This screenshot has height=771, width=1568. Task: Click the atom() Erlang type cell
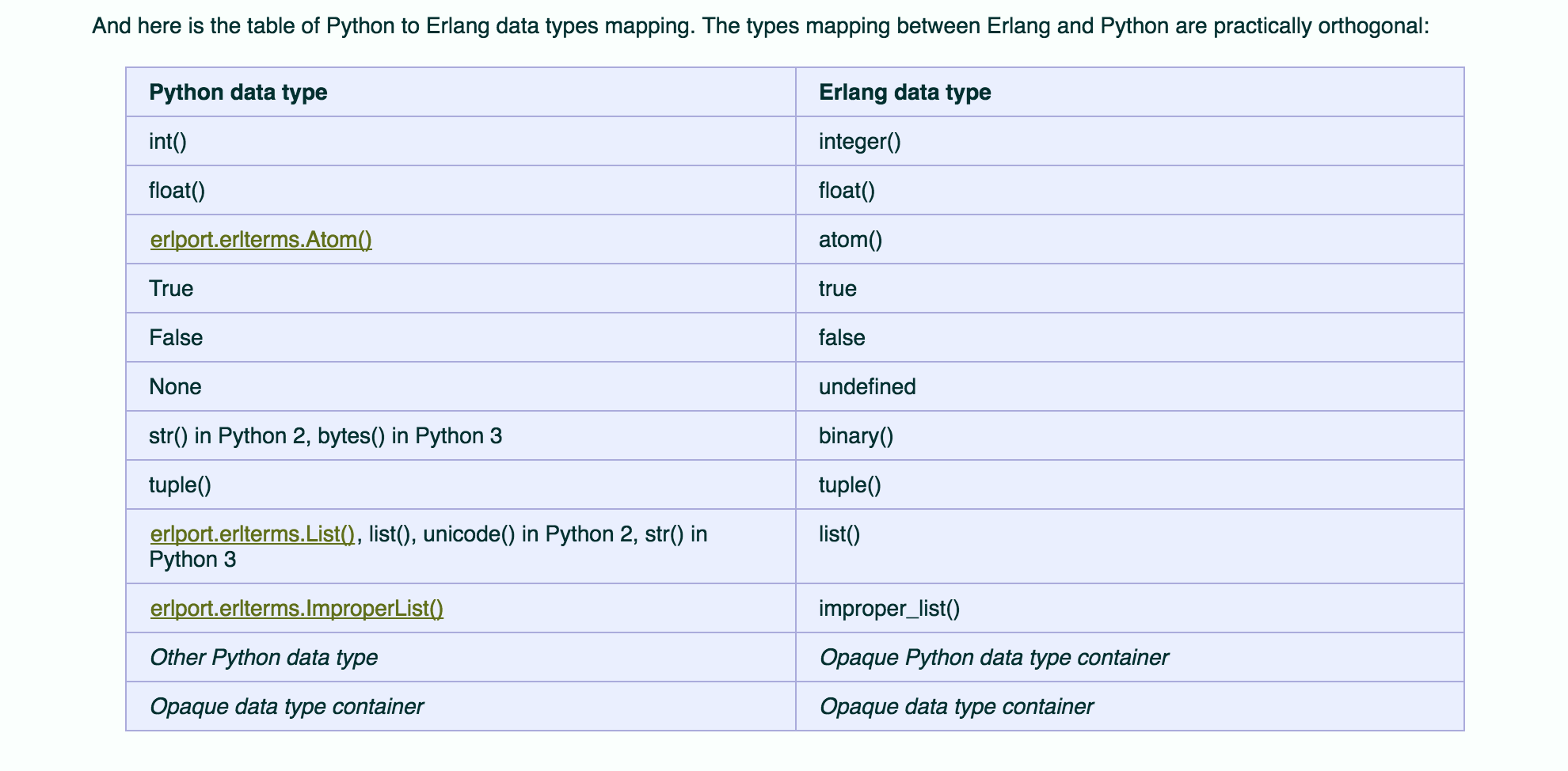coord(850,240)
